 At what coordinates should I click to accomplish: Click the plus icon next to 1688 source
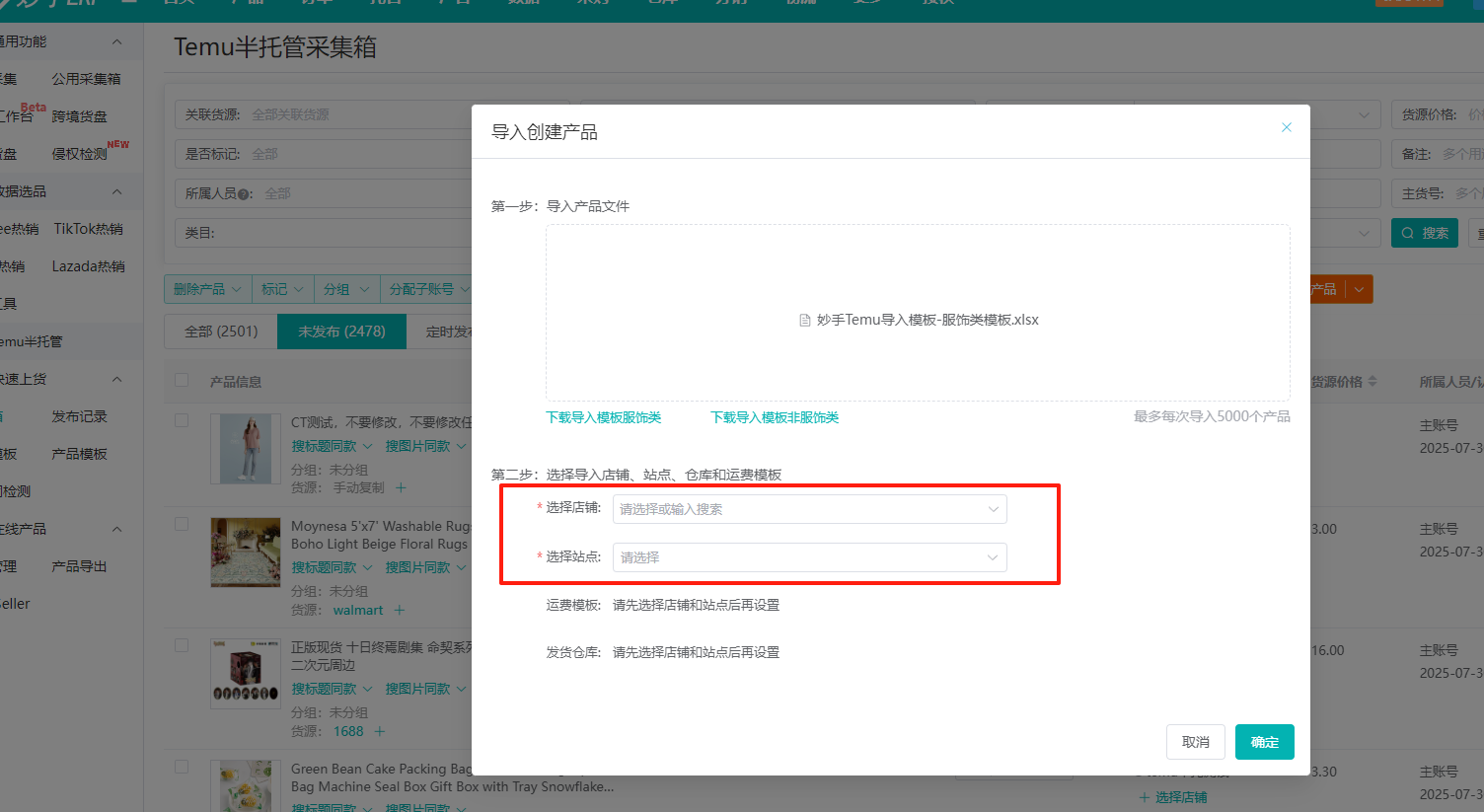point(380,731)
